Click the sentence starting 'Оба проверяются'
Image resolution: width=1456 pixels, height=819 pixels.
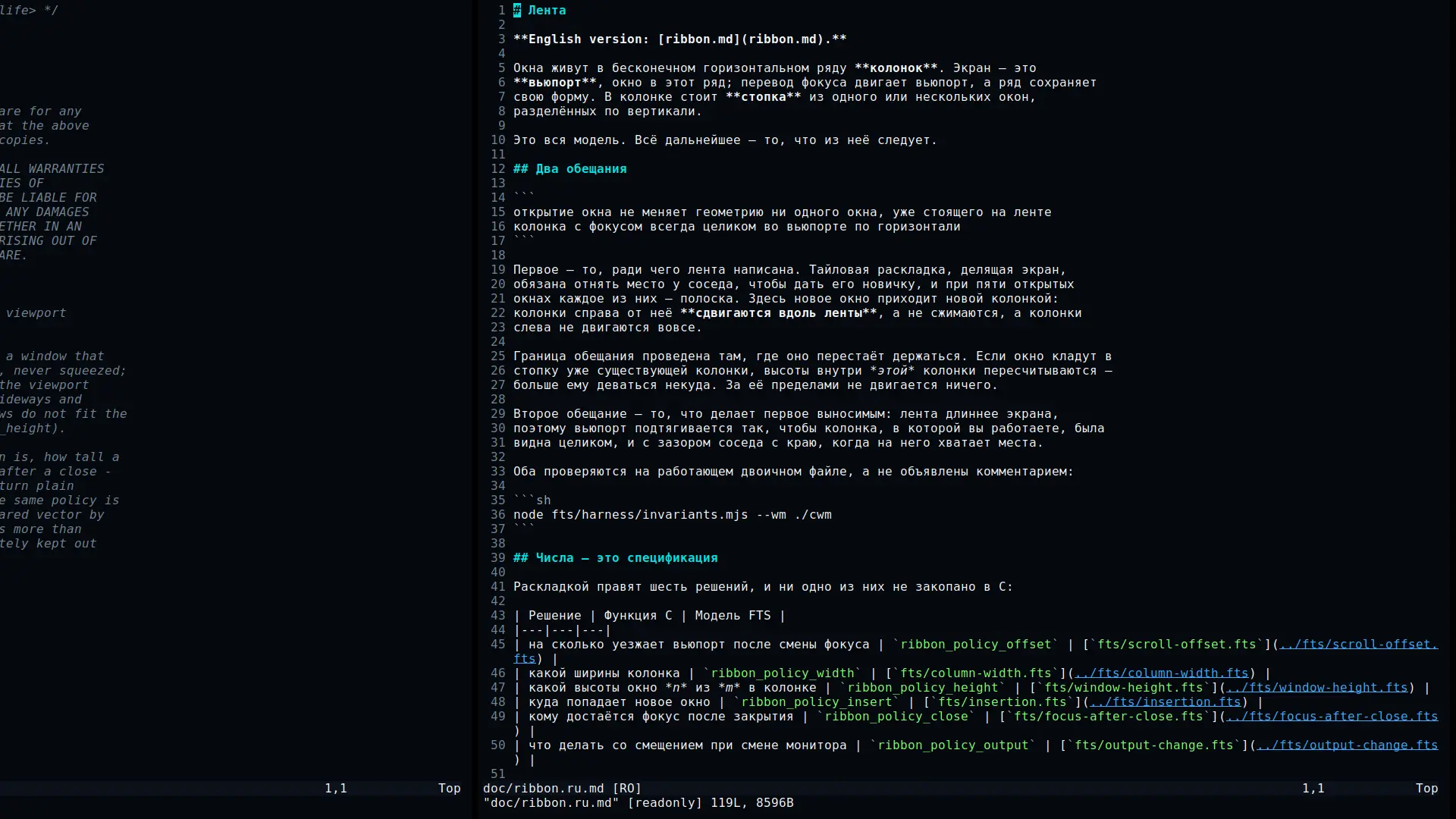point(794,472)
